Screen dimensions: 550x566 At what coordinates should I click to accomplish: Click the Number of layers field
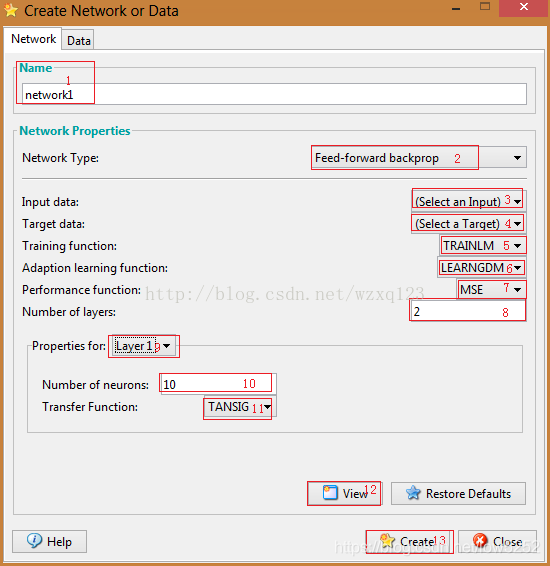coord(468,312)
